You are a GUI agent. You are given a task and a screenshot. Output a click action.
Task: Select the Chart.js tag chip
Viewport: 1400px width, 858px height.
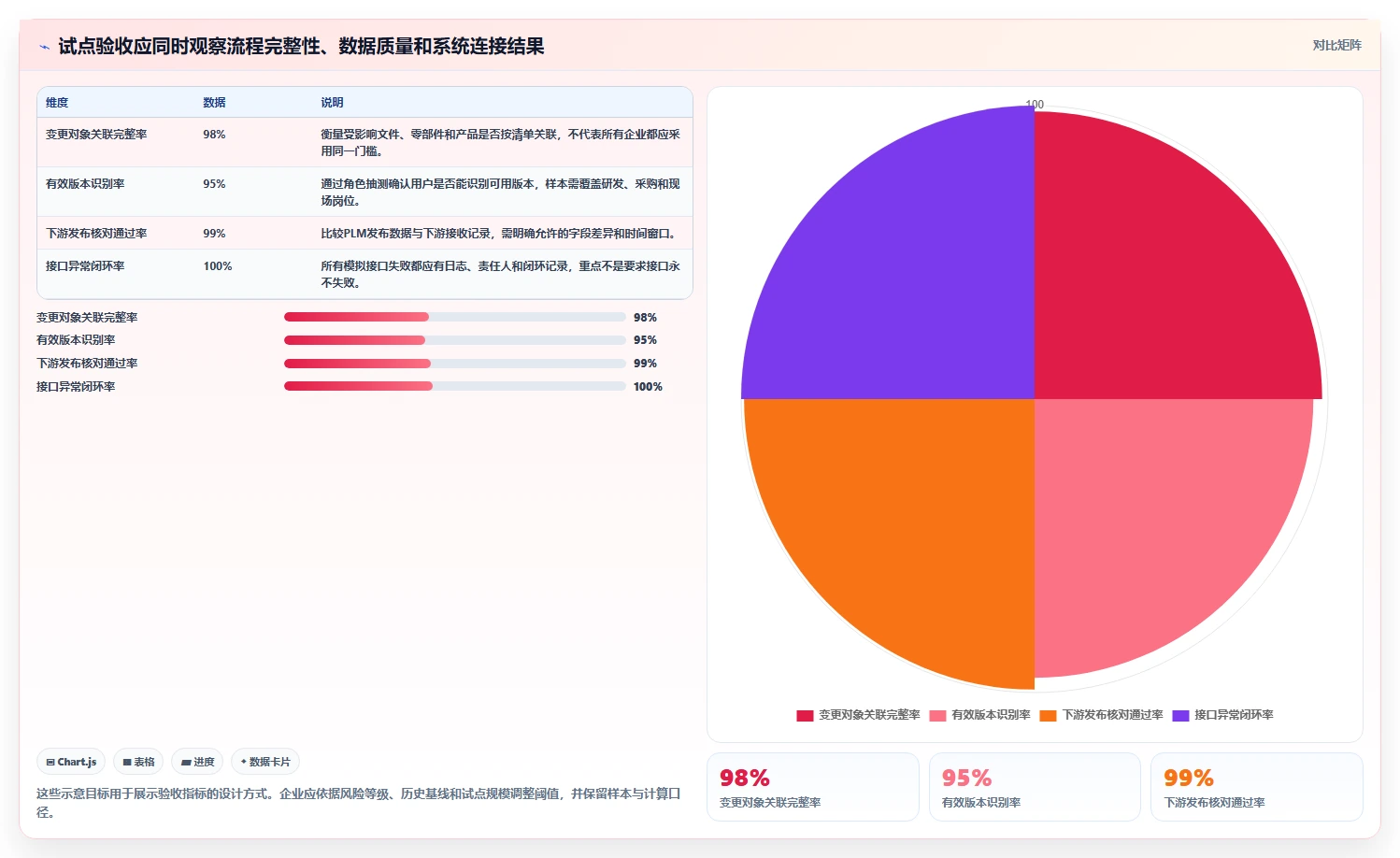coord(71,762)
